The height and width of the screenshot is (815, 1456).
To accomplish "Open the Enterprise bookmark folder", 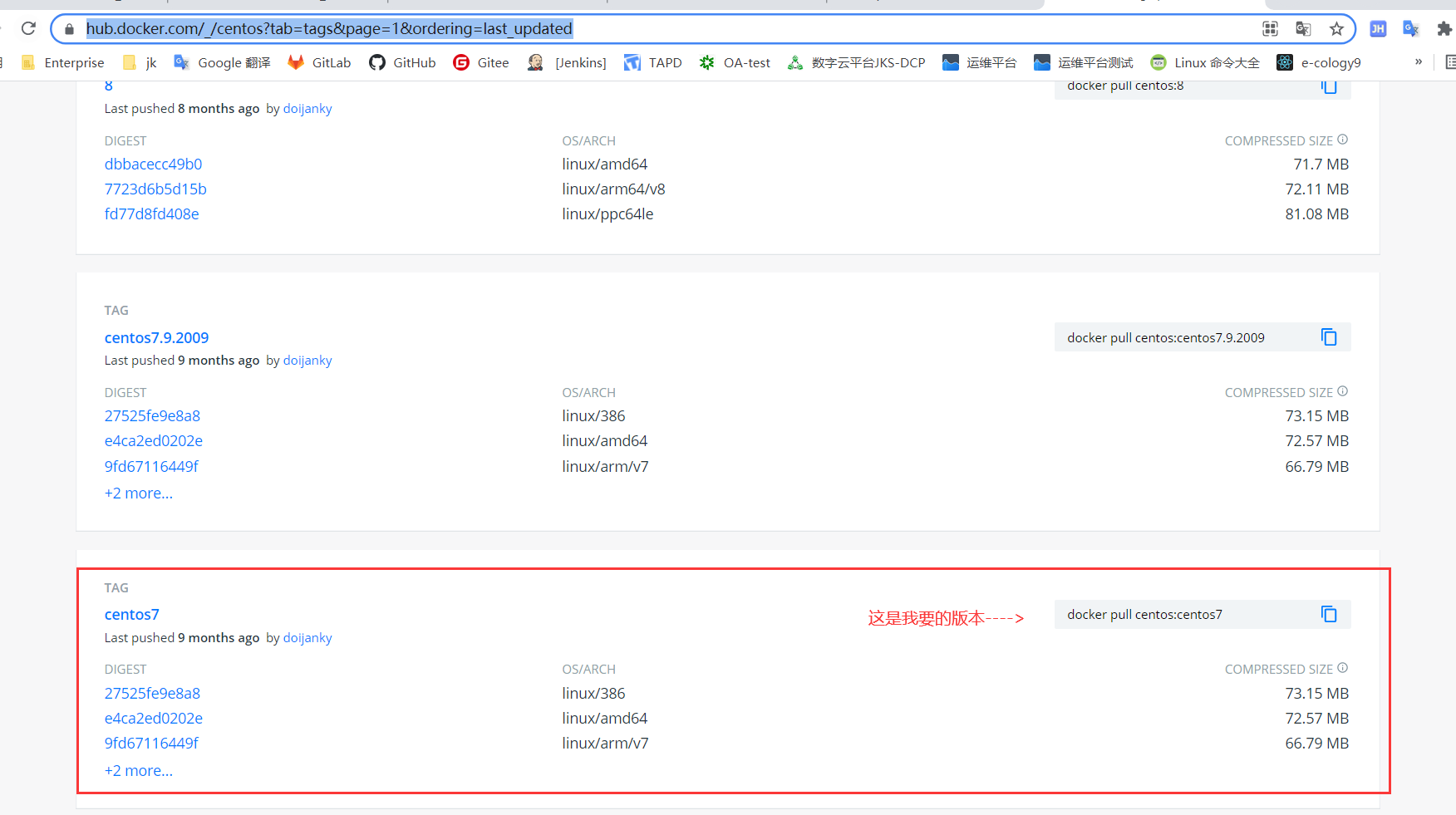I will (x=63, y=62).
